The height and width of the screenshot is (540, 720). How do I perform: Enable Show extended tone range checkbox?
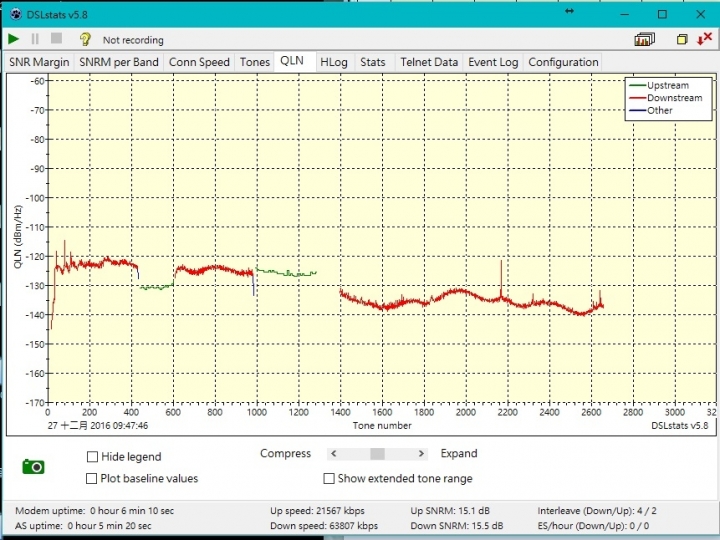tap(329, 478)
